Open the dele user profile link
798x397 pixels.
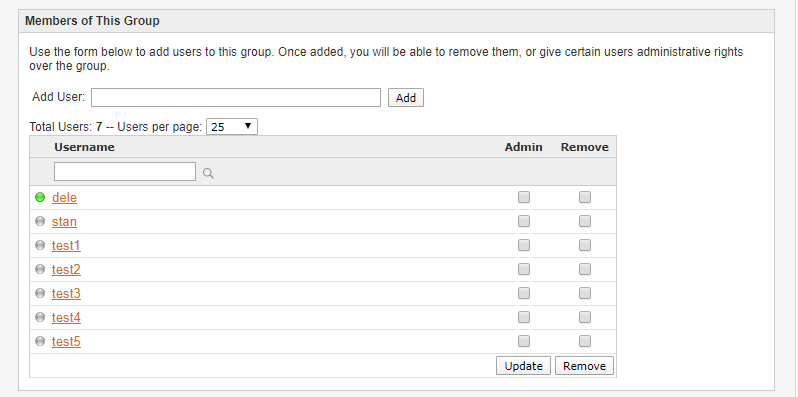pos(65,197)
